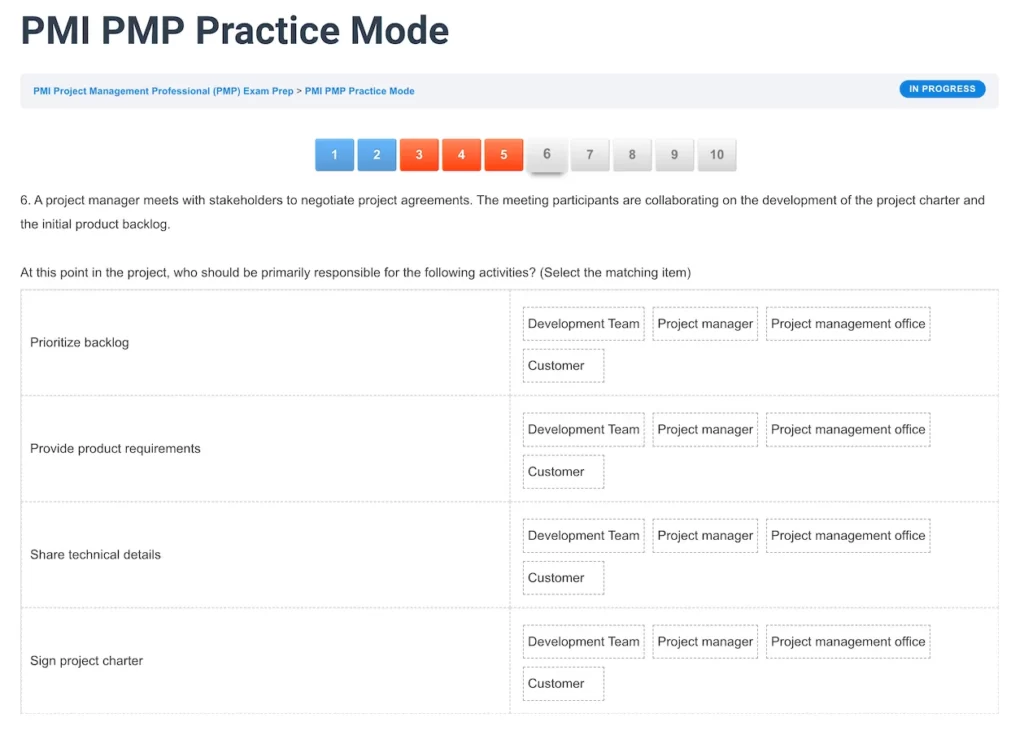Choose Development Team for Prioritize backlog
1024x735 pixels.
[x=583, y=323]
